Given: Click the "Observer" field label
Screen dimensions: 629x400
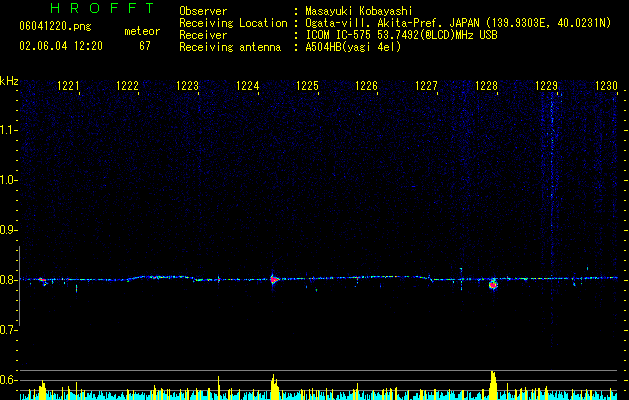Looking at the screenshot, I should click(x=203, y=11).
